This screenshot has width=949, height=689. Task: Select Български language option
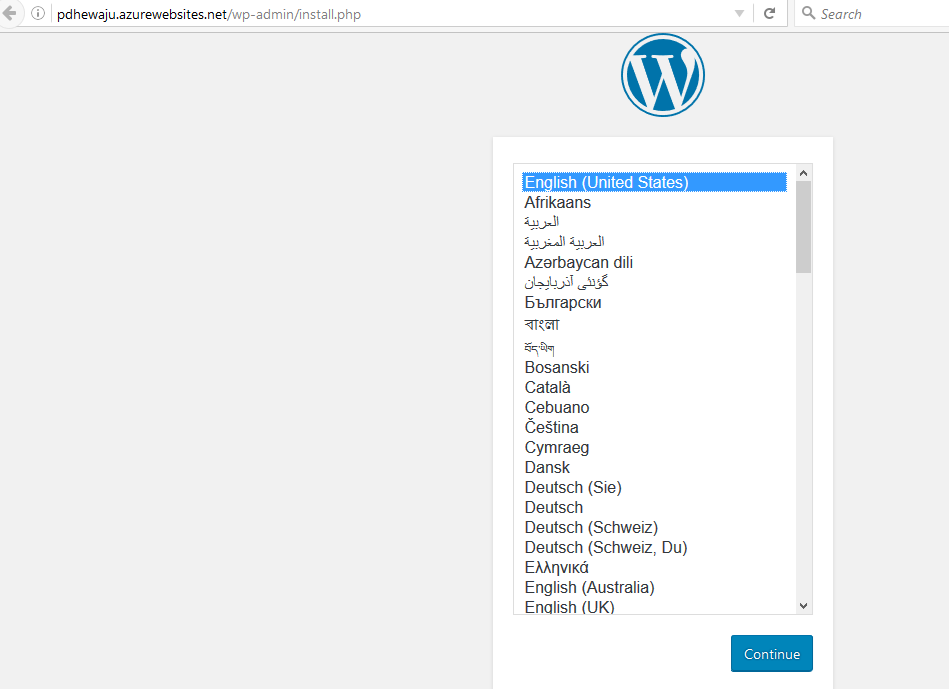tap(654, 302)
